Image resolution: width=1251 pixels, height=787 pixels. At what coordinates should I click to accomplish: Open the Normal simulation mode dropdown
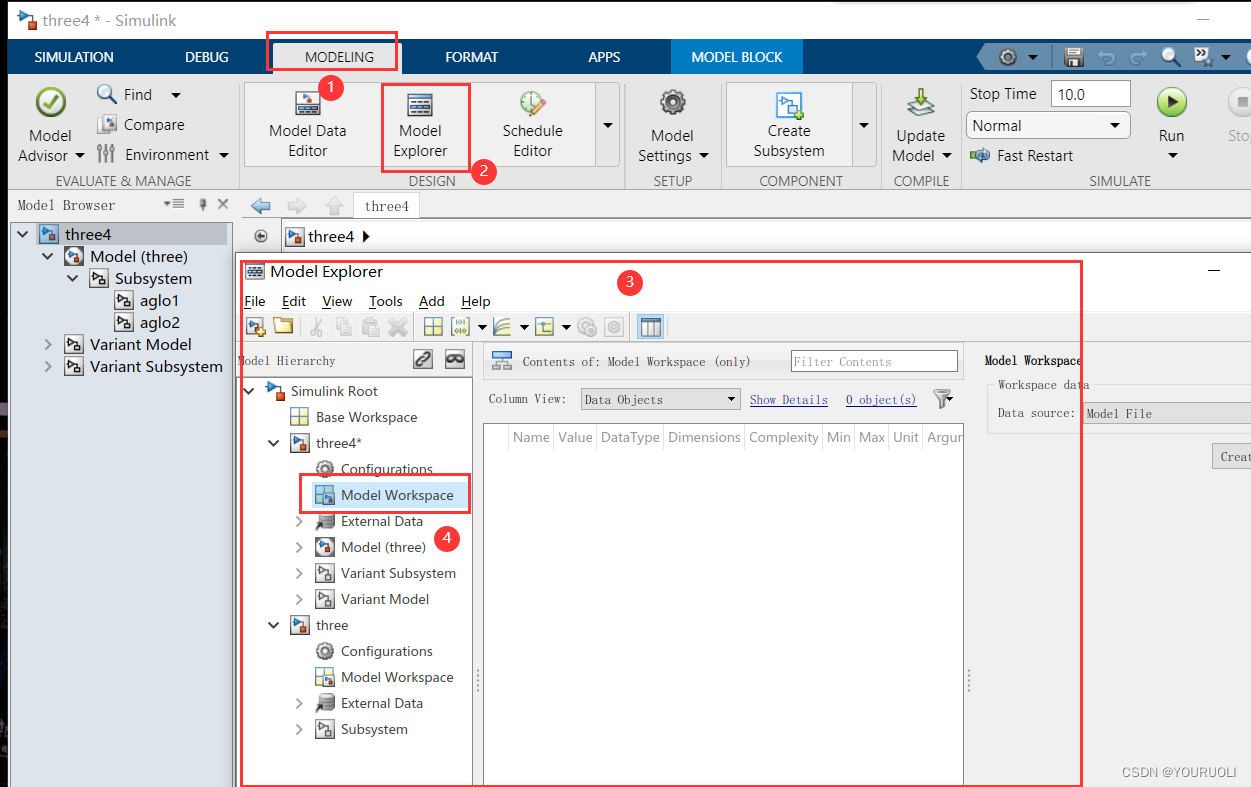point(1048,126)
